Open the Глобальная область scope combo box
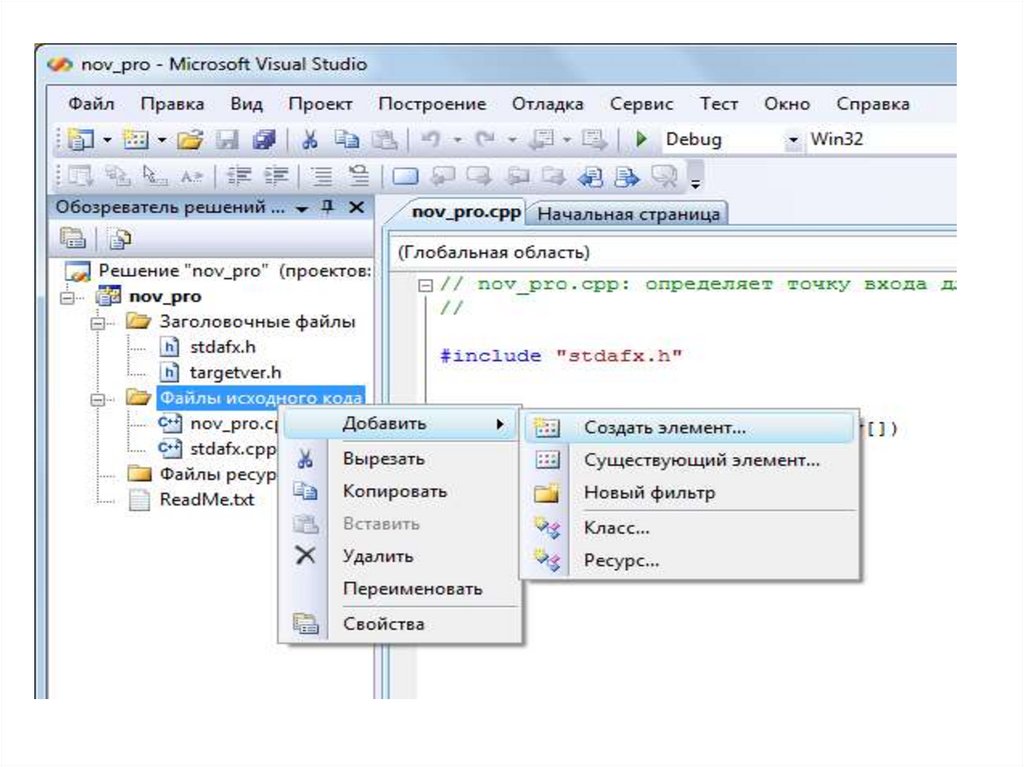 coord(670,252)
